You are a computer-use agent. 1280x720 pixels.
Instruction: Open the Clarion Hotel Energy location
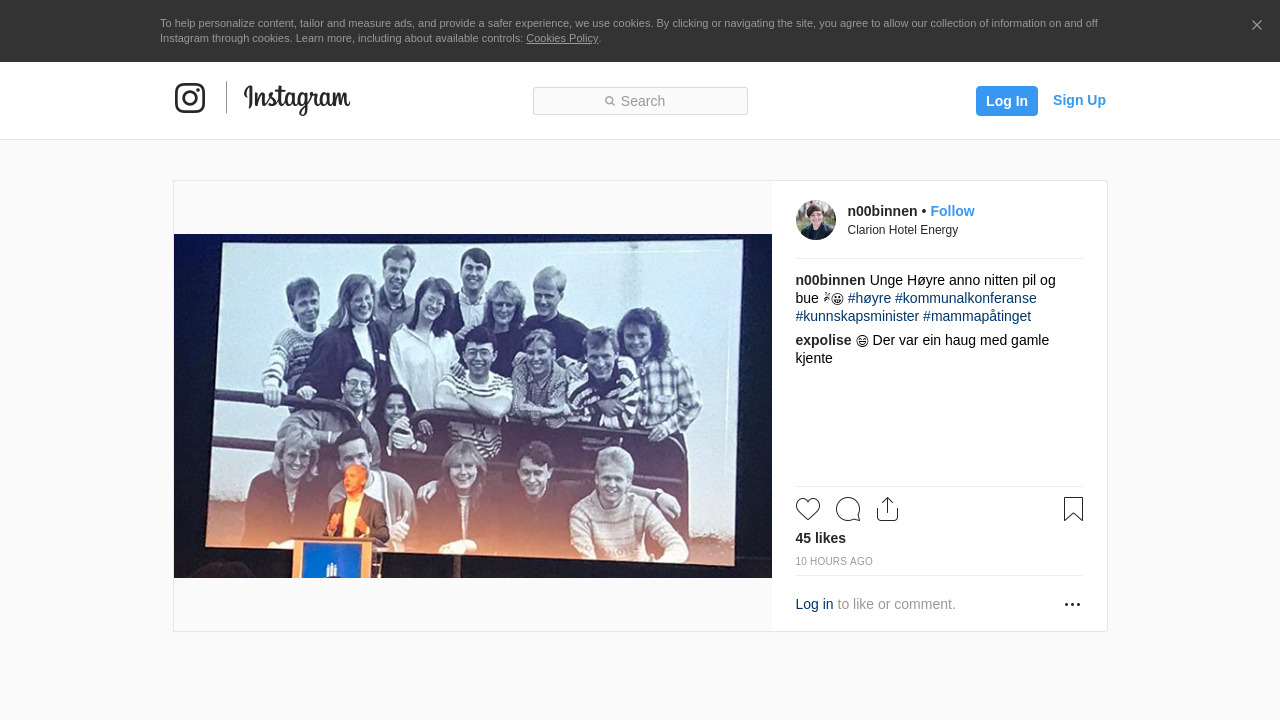pos(903,230)
